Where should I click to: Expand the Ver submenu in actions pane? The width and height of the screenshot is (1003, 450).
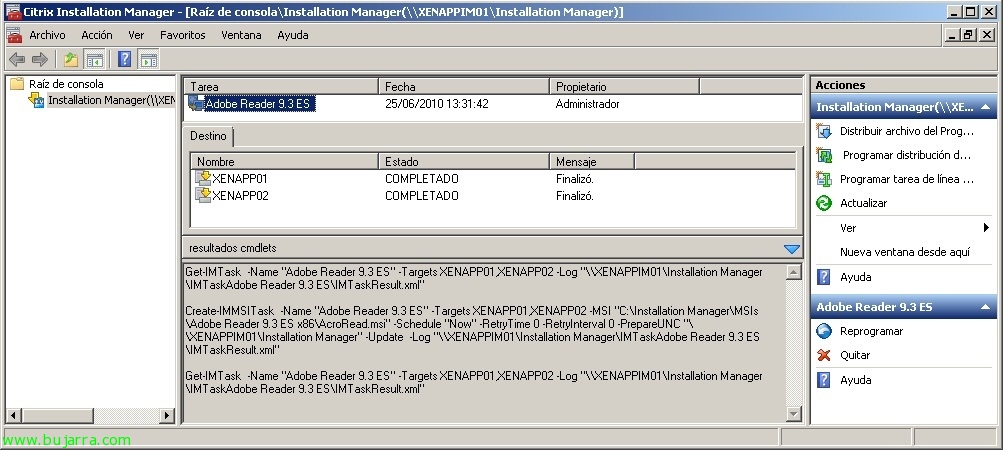pyautogui.click(x=986, y=228)
